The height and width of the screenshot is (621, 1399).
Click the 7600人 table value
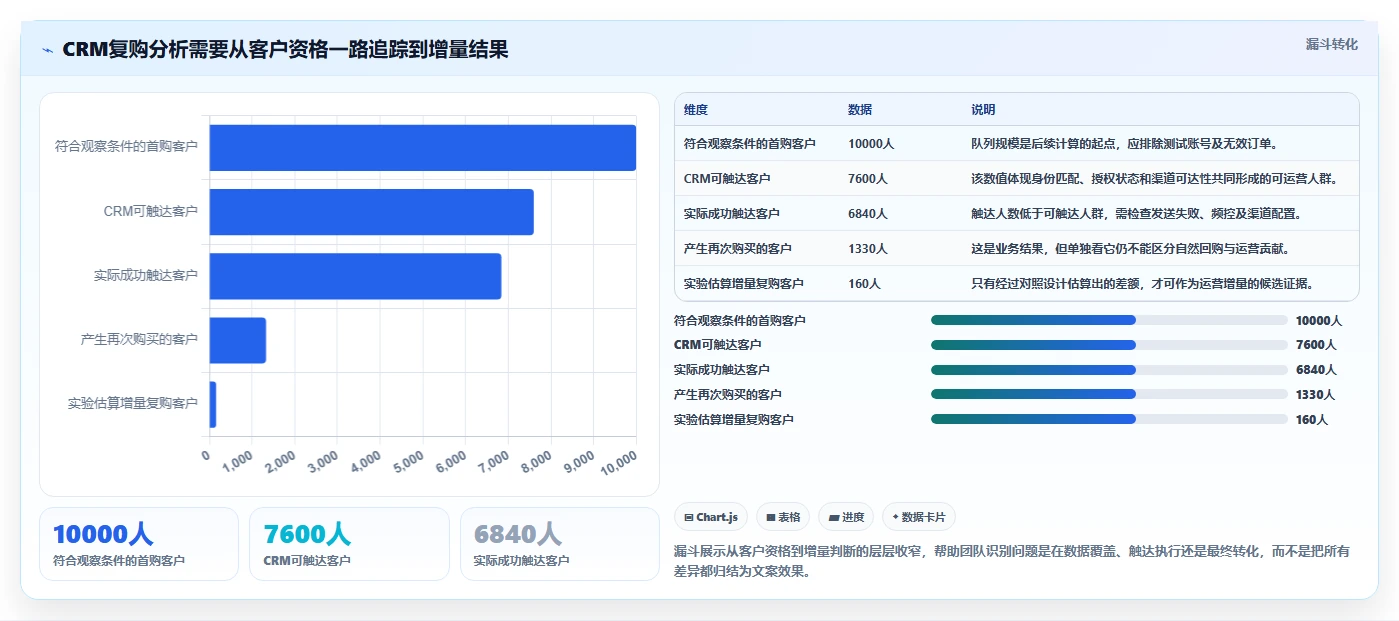pos(868,179)
